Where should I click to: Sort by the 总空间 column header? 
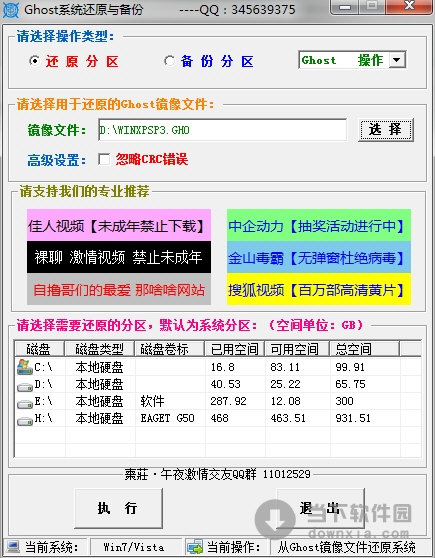(x=364, y=349)
